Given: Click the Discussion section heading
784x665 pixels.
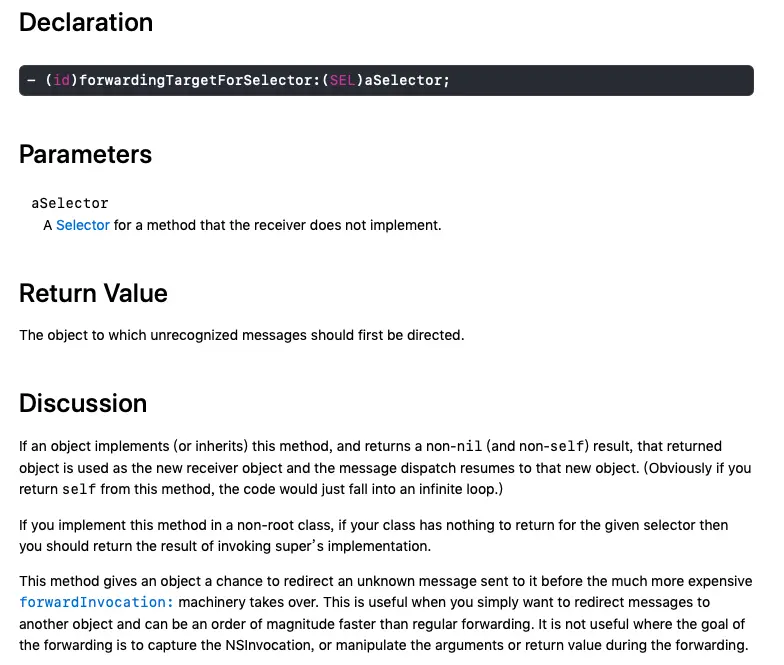Looking at the screenshot, I should pos(83,403).
